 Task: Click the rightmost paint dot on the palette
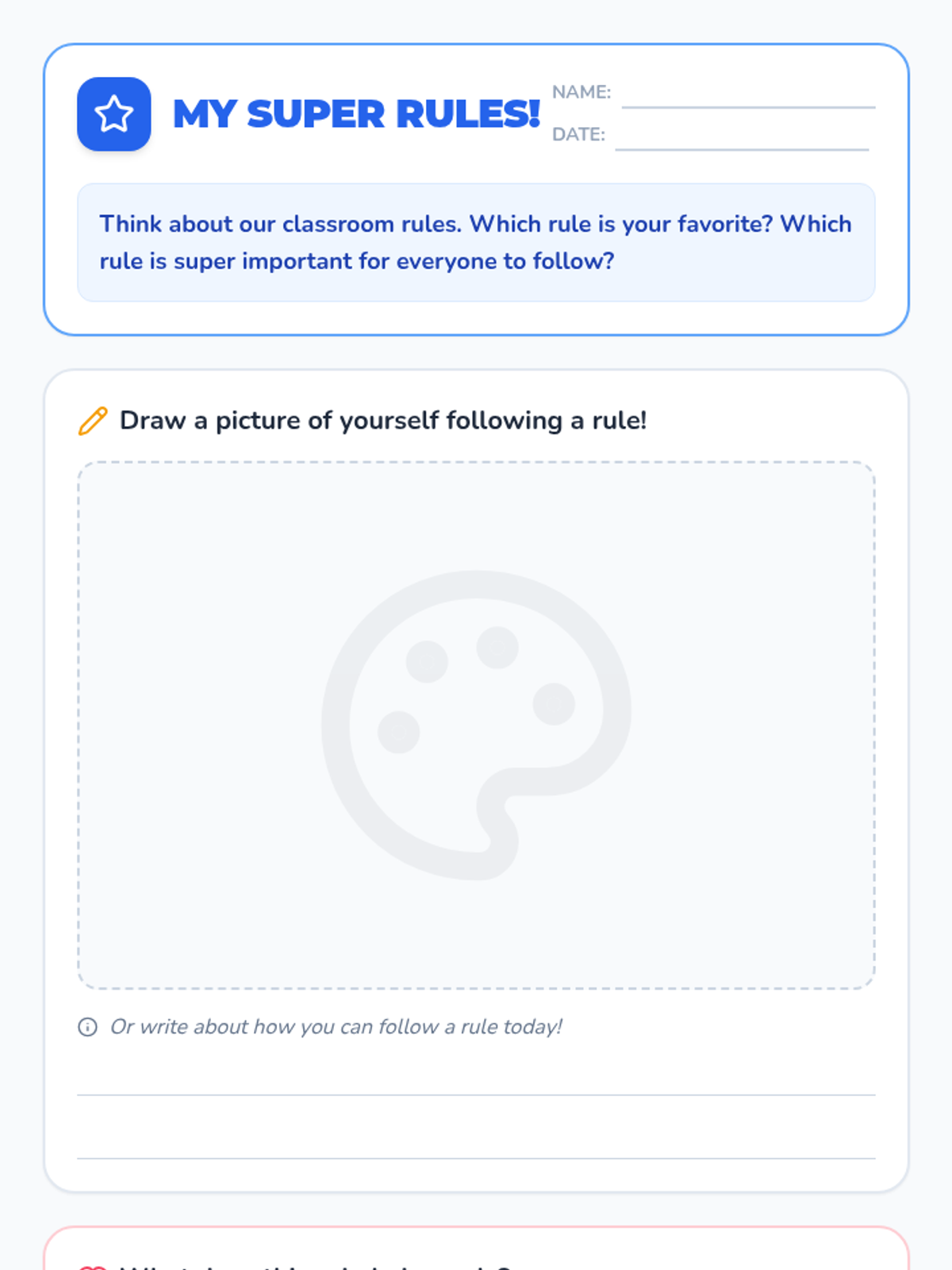554,703
